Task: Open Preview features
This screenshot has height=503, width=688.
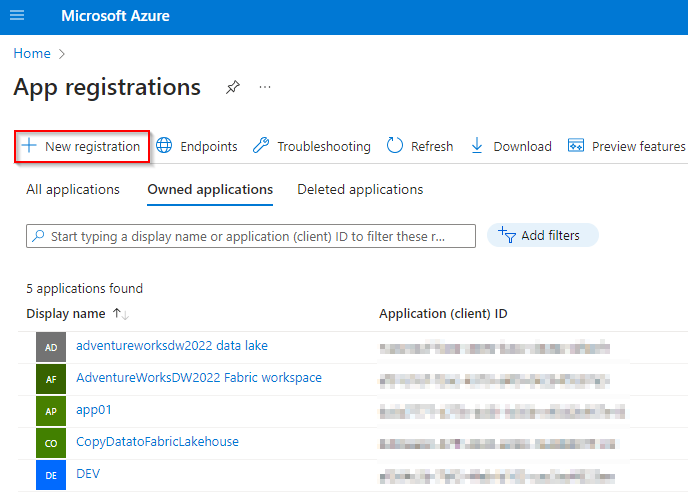Action: (x=627, y=146)
